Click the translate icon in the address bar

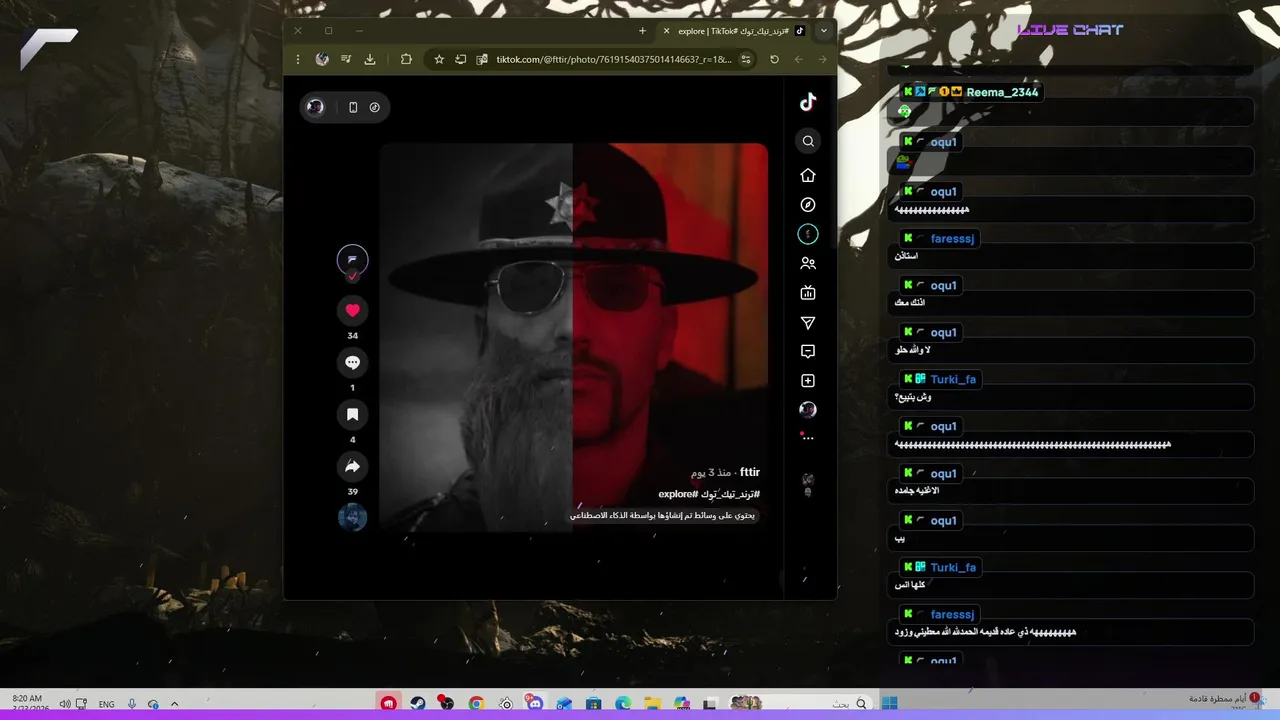tap(482, 59)
